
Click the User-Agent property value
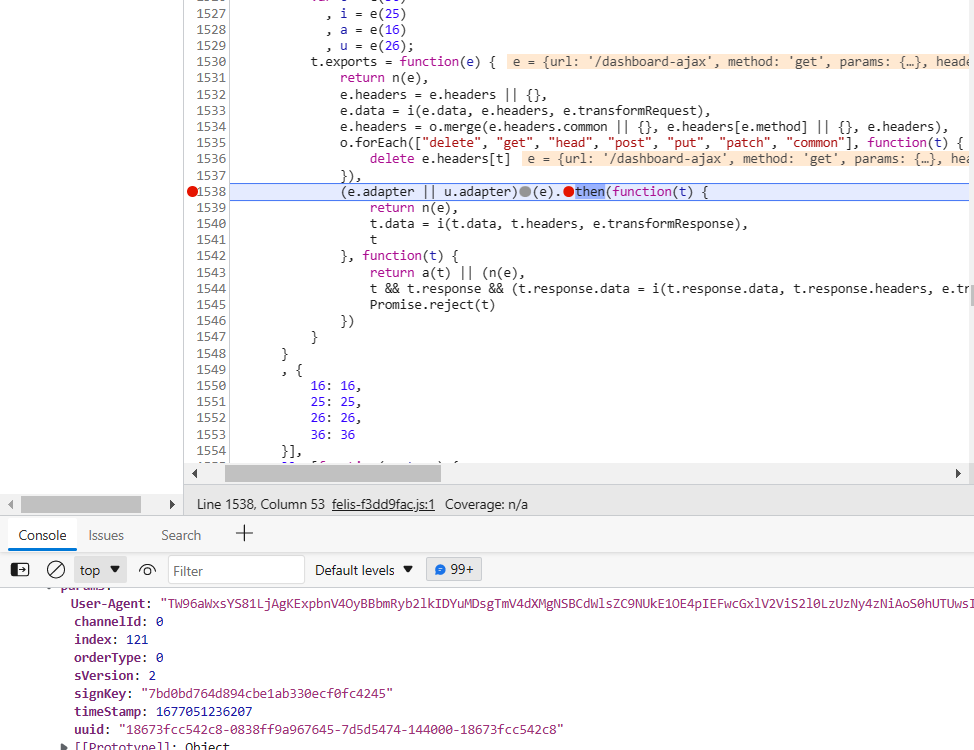(x=567, y=603)
